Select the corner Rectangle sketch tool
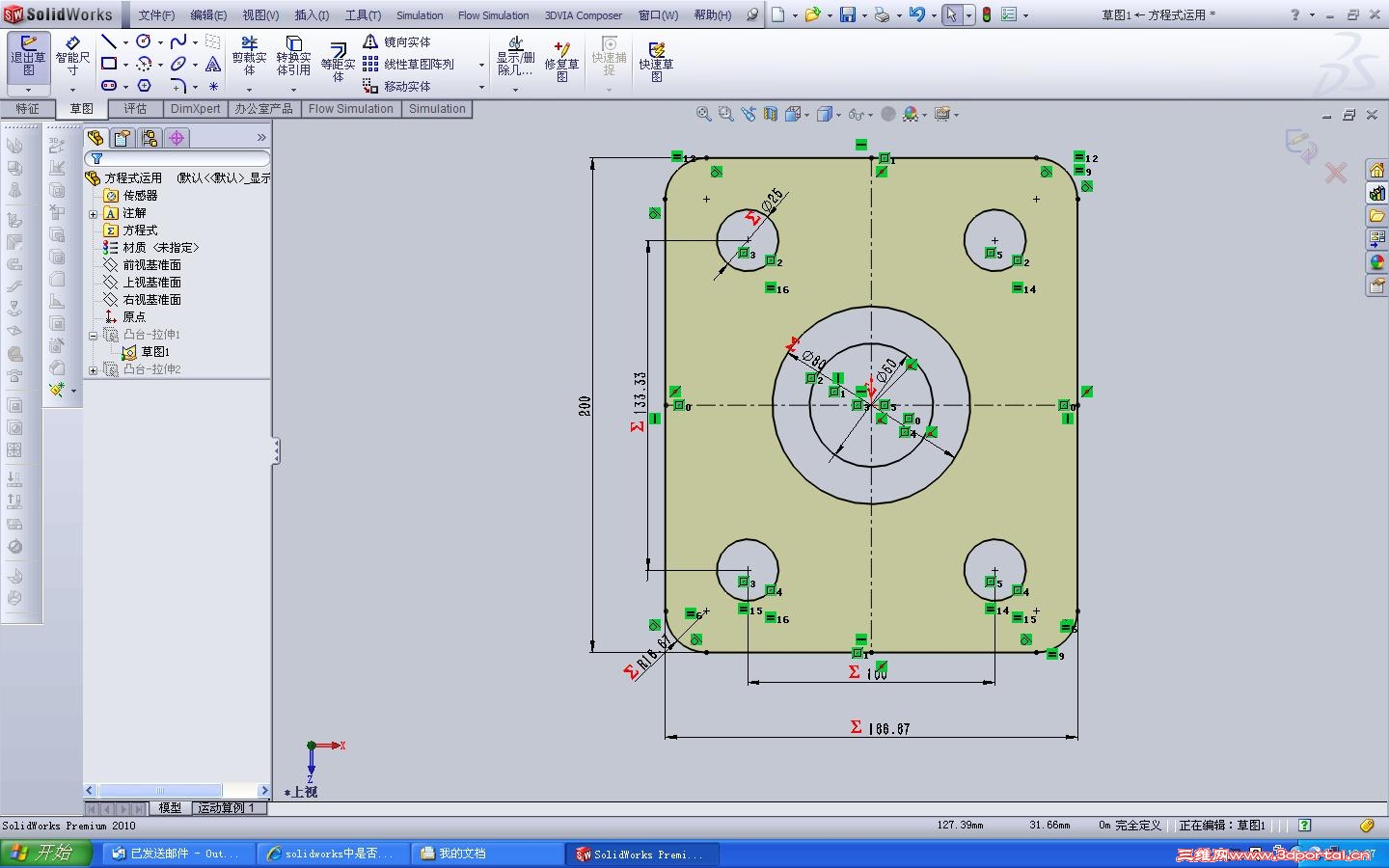Viewport: 1389px width, 868px height. 109,64
